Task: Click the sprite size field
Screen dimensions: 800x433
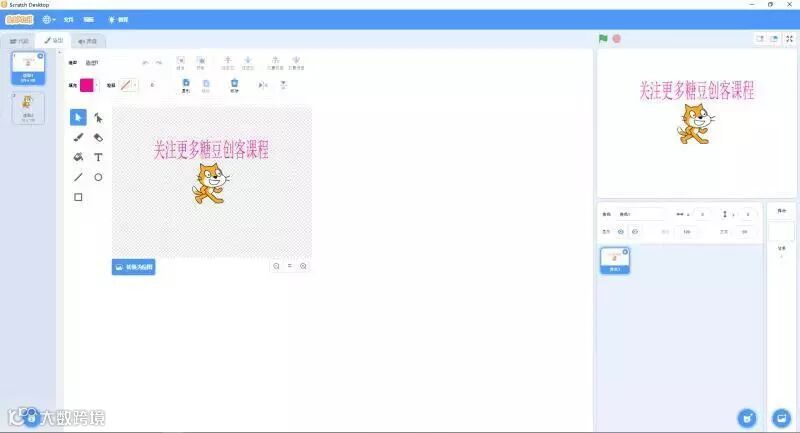Action: click(687, 232)
